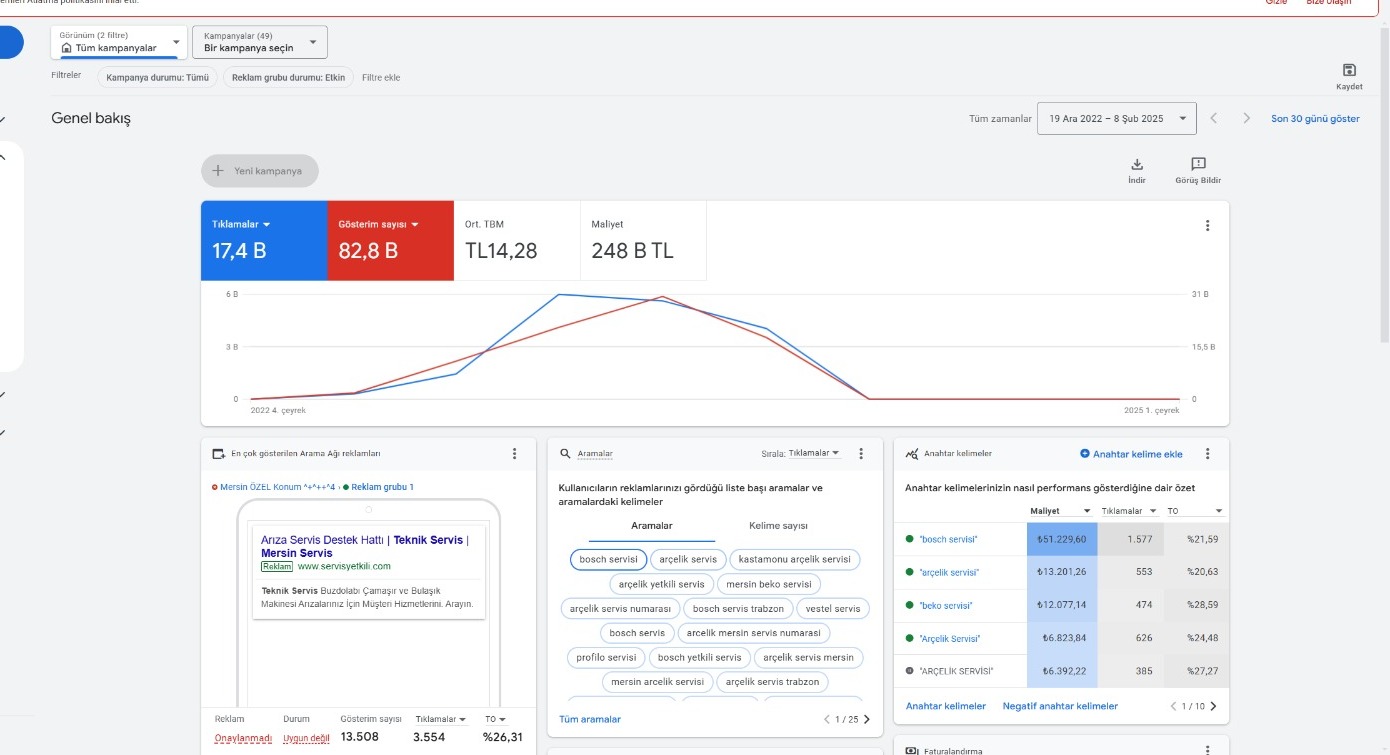
Task: Open chart card three-dot menu
Action: pos(1207,226)
